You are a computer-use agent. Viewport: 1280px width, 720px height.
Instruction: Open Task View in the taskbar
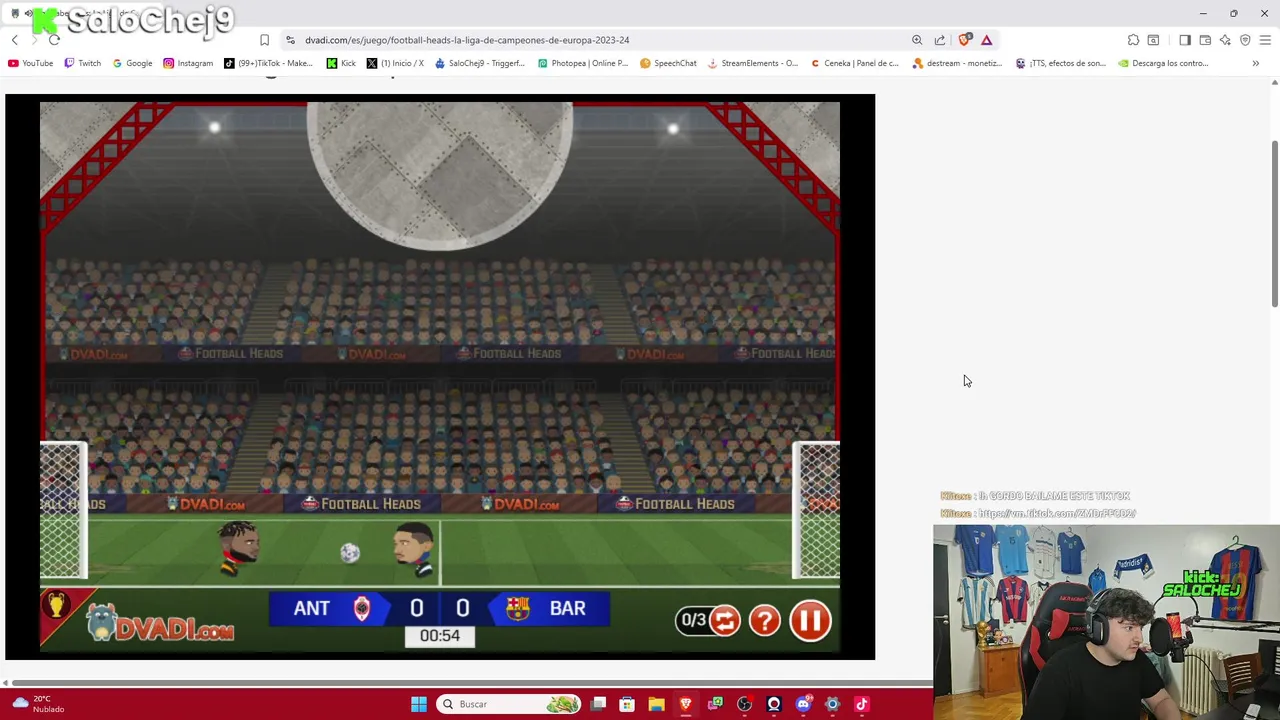pyautogui.click(x=598, y=704)
